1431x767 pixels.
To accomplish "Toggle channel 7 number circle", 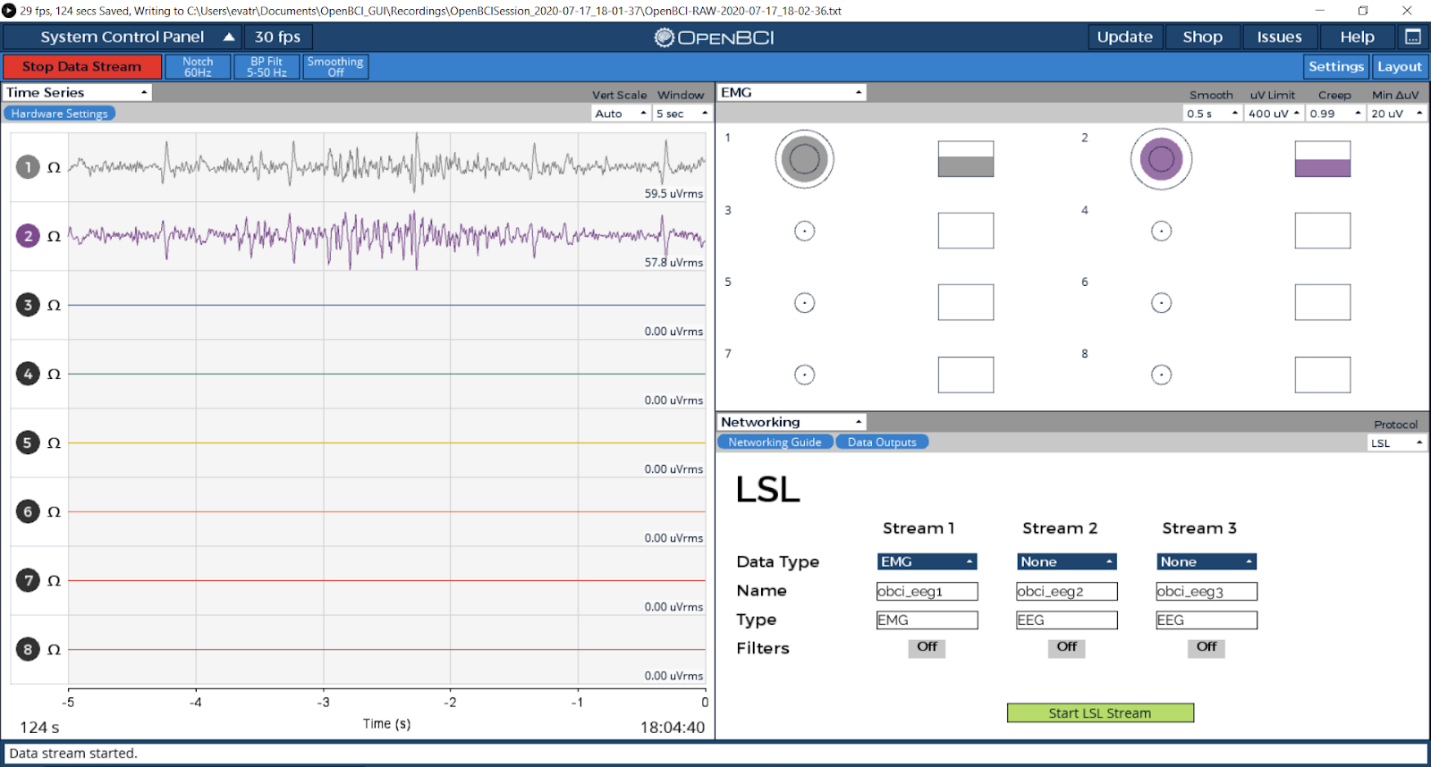I will (28, 580).
